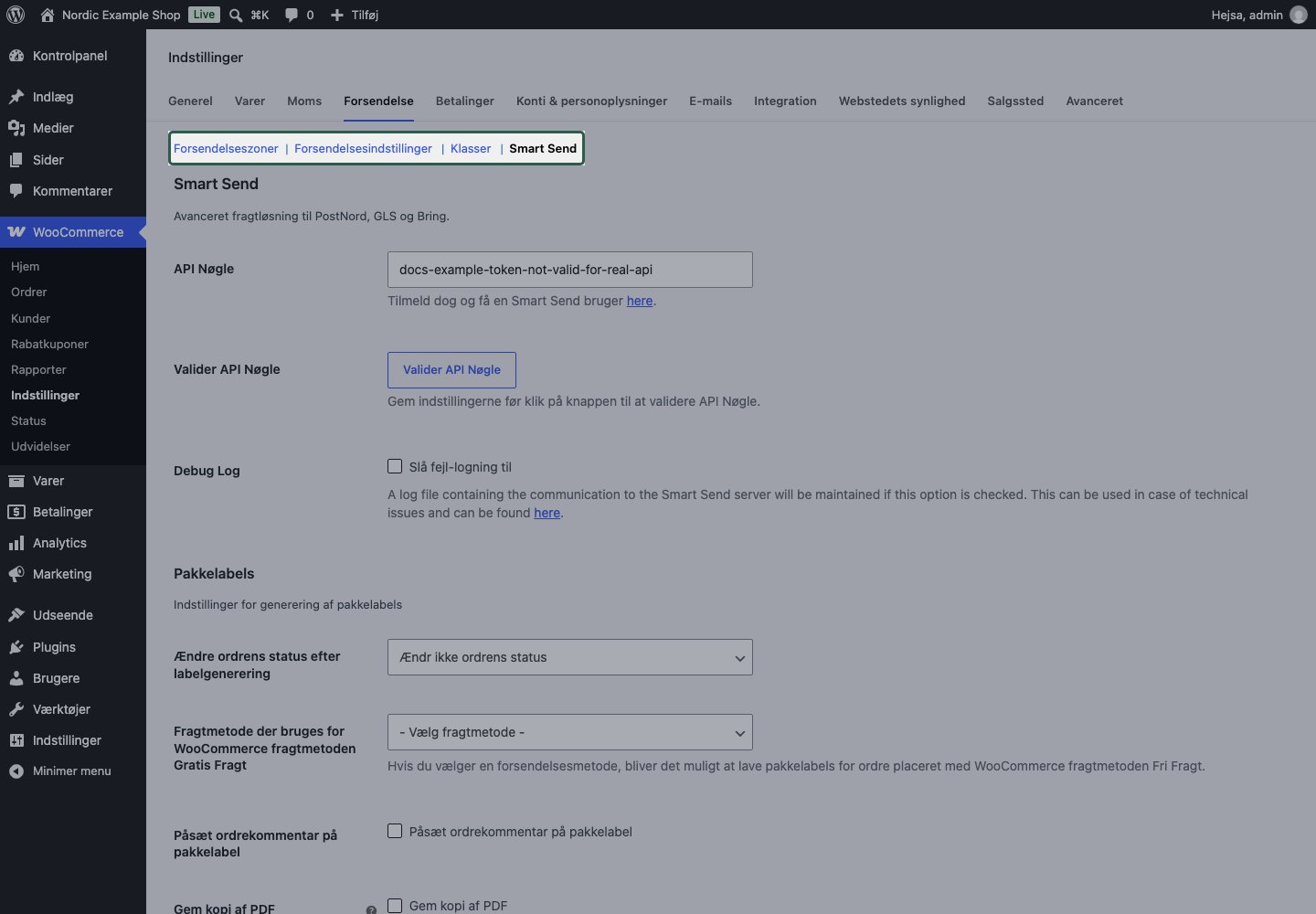Open the search magnifier icon in the admin bar
The width and height of the screenshot is (1316, 914).
(236, 15)
